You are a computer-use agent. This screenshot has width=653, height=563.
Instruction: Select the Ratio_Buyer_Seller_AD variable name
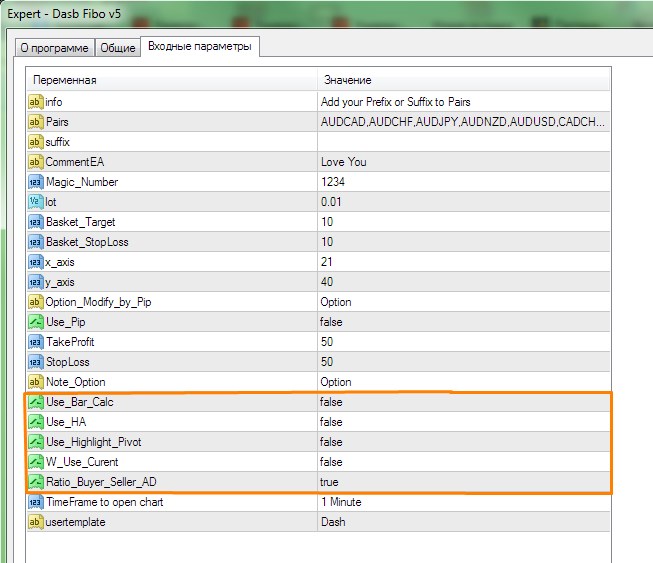pyautogui.click(x=101, y=482)
